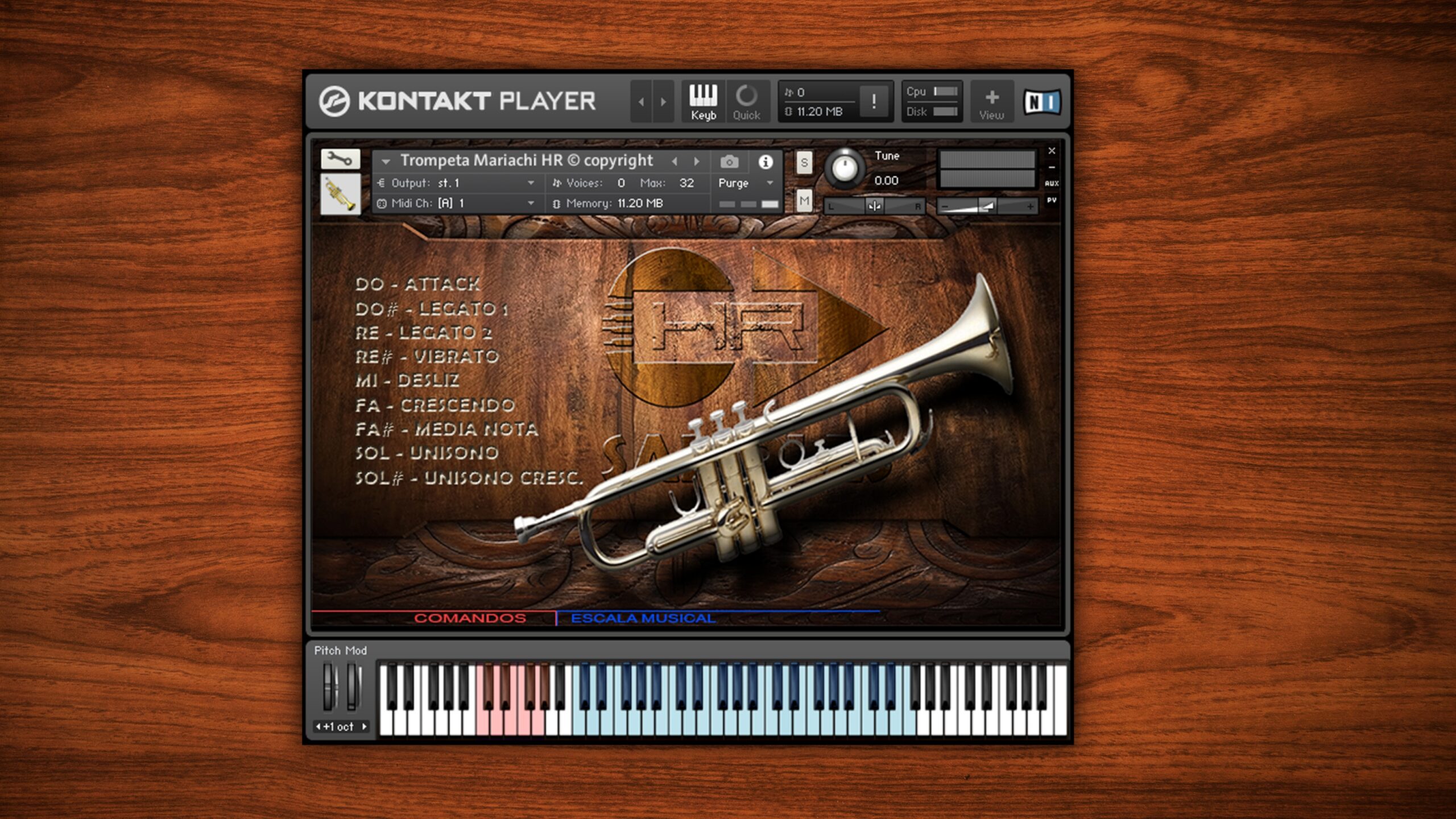The image size is (1456, 819).
Task: Go to previous multi with main left arrow
Action: [641, 102]
